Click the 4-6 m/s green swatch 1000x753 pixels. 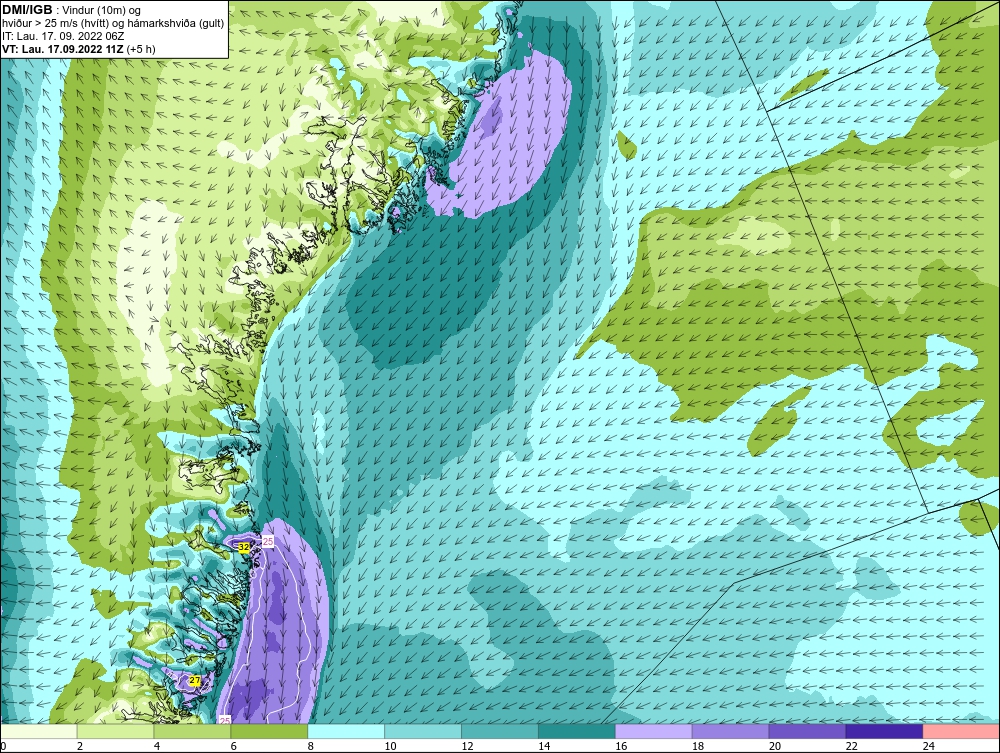pos(192,731)
